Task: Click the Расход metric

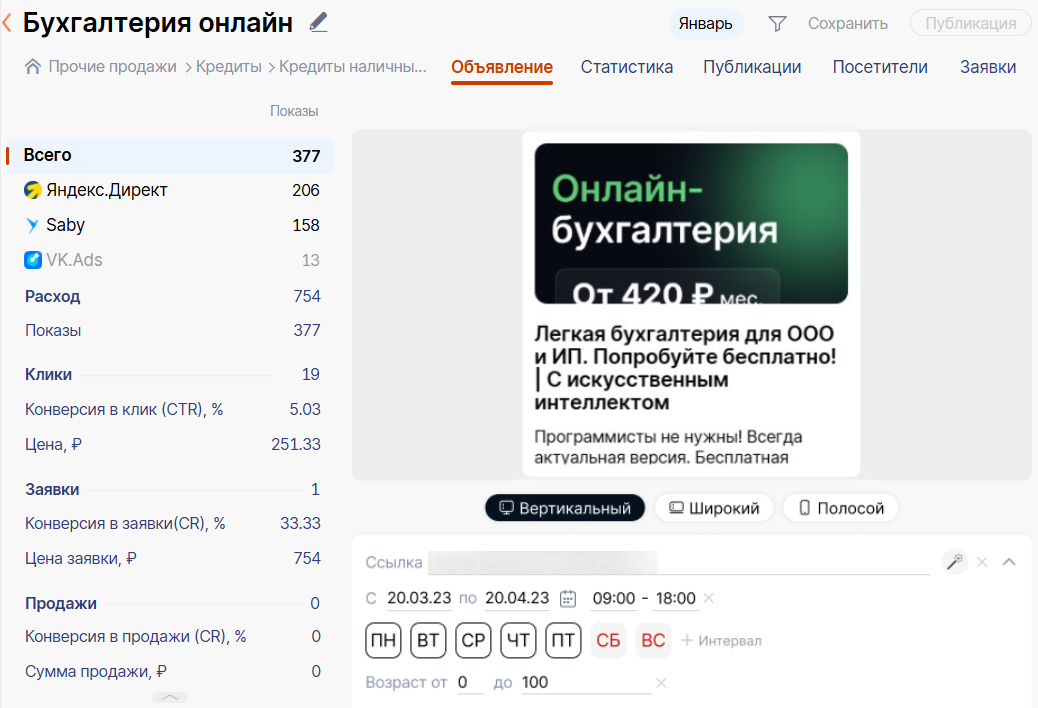Action: pyautogui.click(x=52, y=296)
